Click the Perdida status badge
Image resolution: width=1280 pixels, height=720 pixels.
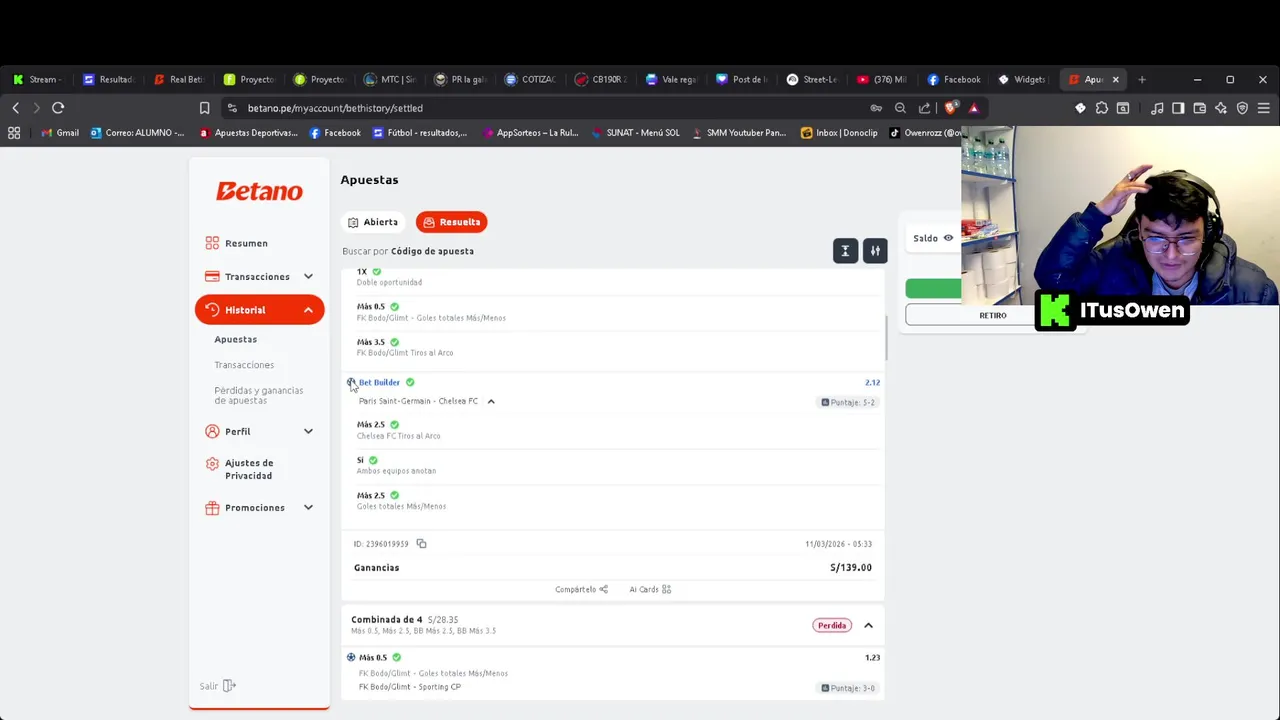coord(832,625)
